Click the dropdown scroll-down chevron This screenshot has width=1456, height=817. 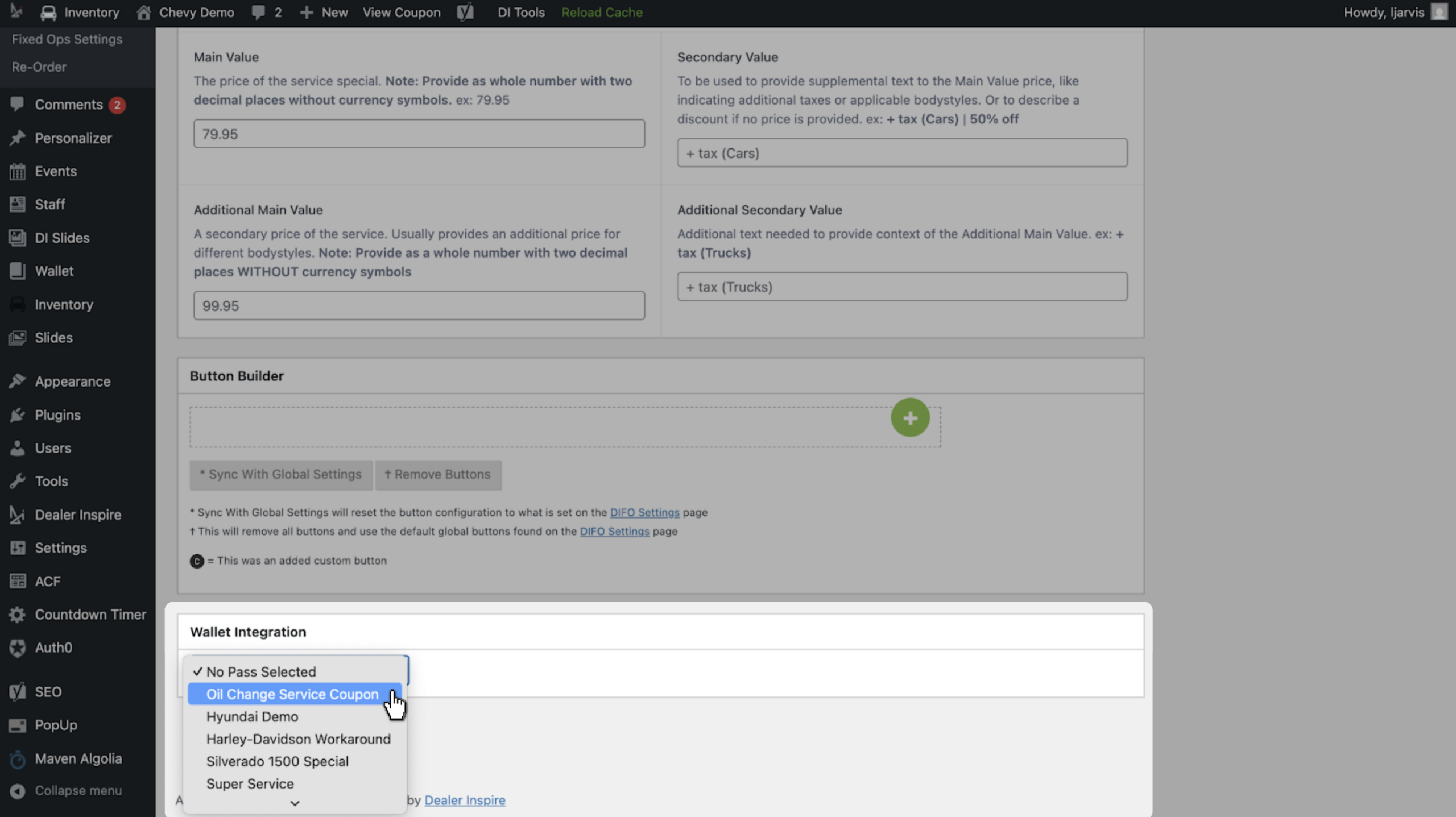(x=295, y=803)
